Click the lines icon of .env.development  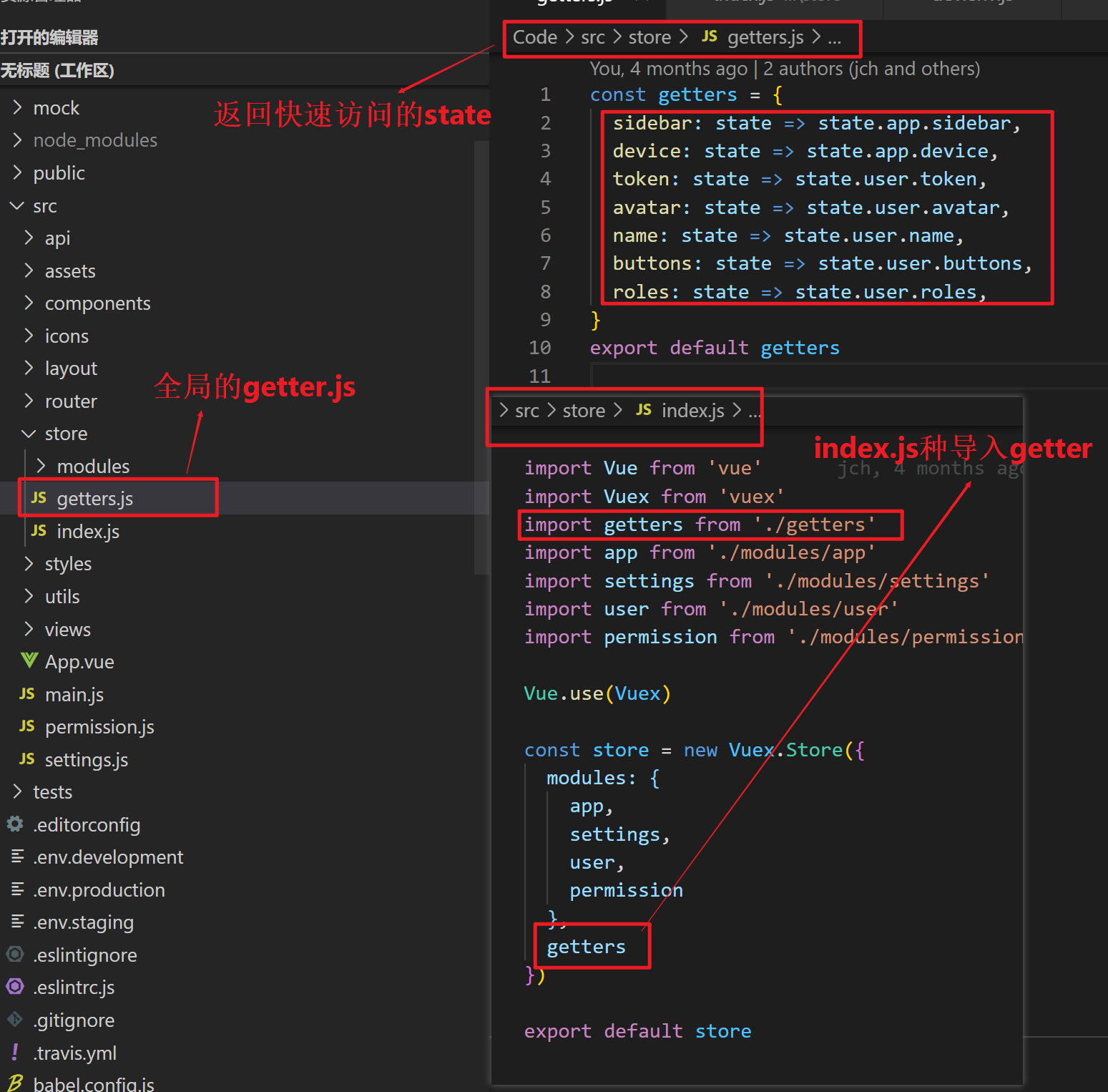click(17, 857)
